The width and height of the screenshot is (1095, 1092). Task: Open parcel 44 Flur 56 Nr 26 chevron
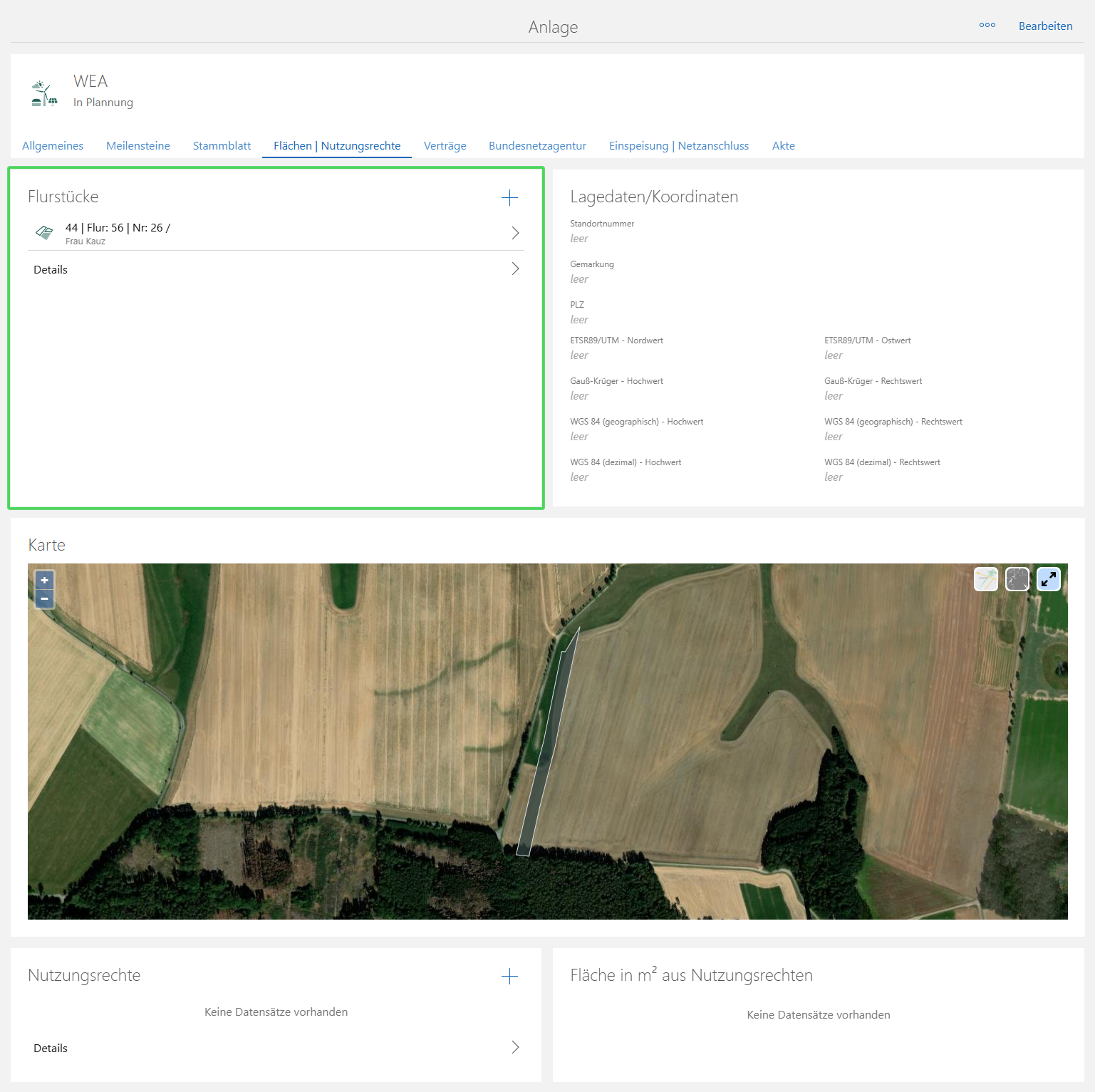(515, 233)
